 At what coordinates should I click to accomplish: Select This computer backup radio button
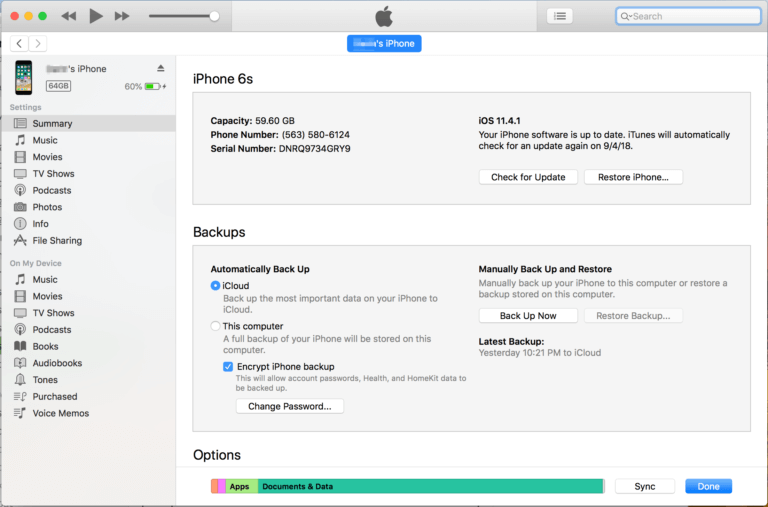pos(215,326)
